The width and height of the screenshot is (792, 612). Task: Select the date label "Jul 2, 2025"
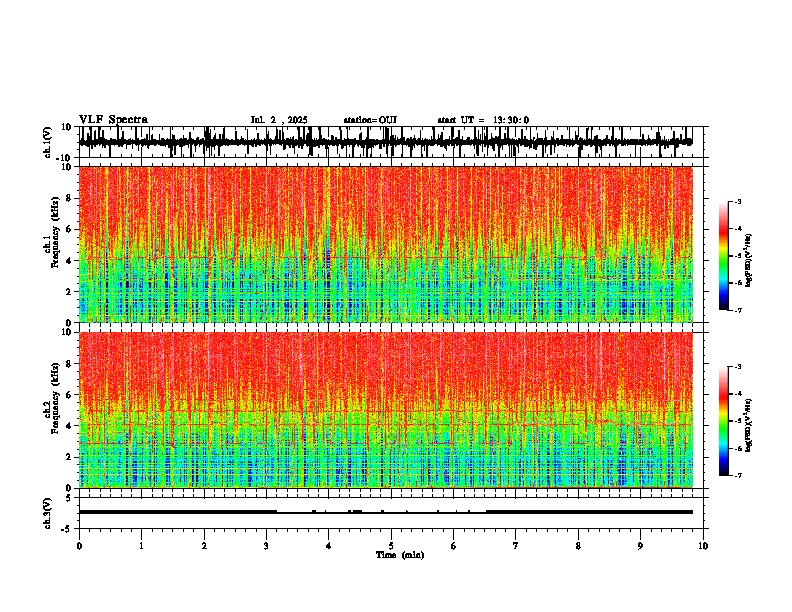(279, 120)
